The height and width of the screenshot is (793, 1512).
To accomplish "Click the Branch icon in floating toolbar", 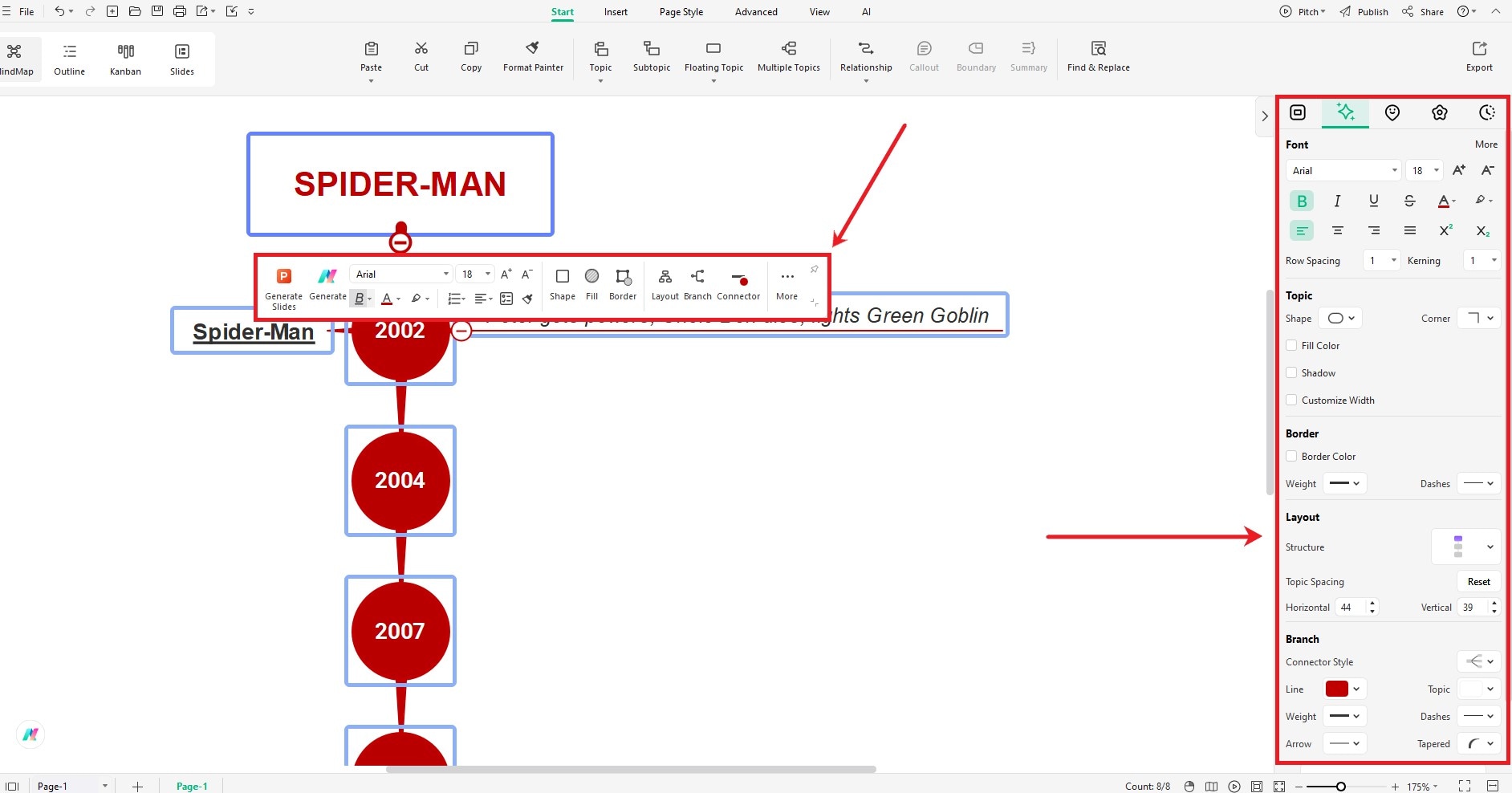I will click(x=697, y=276).
